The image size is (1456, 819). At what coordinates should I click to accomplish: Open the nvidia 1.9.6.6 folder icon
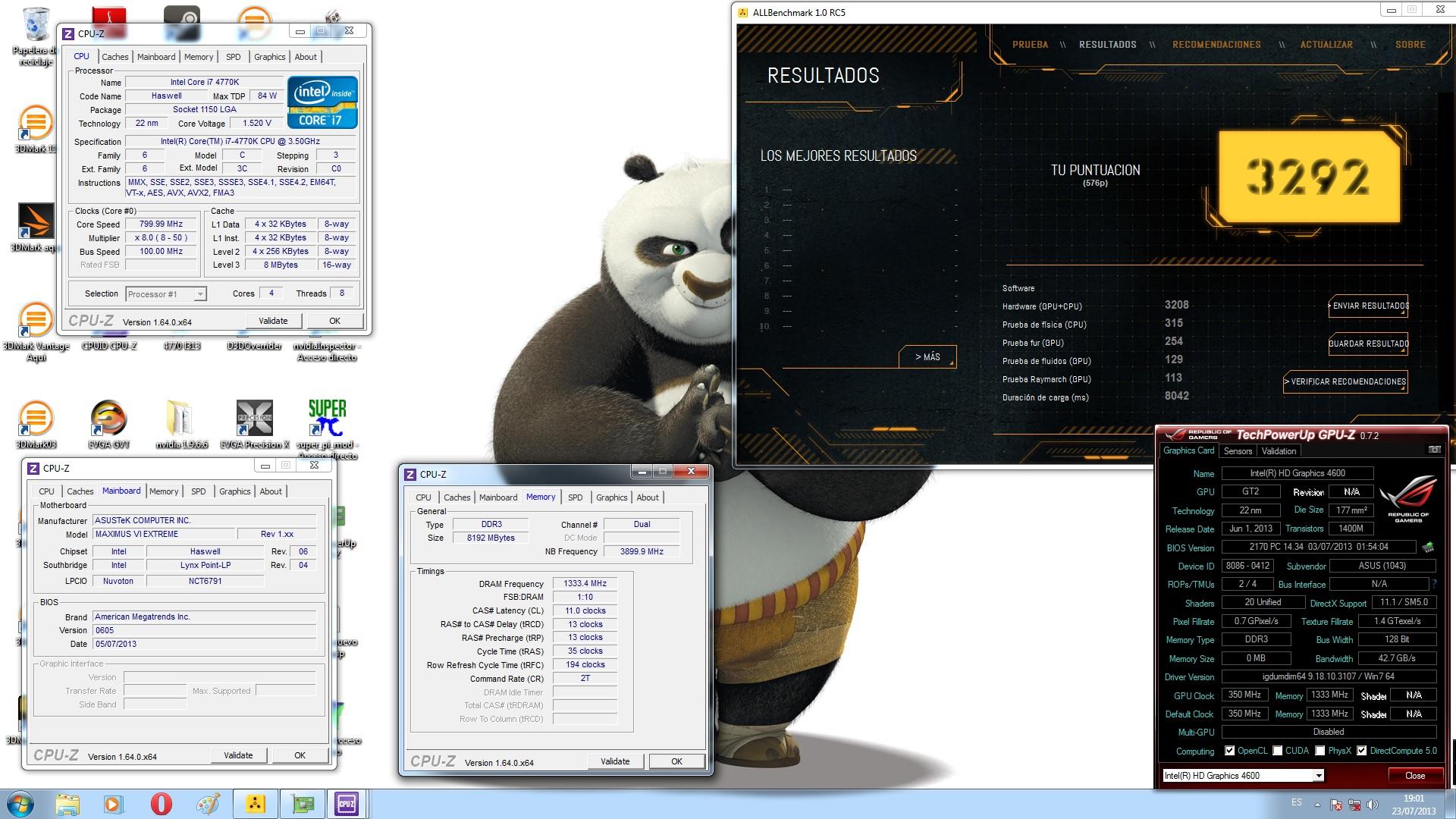181,425
